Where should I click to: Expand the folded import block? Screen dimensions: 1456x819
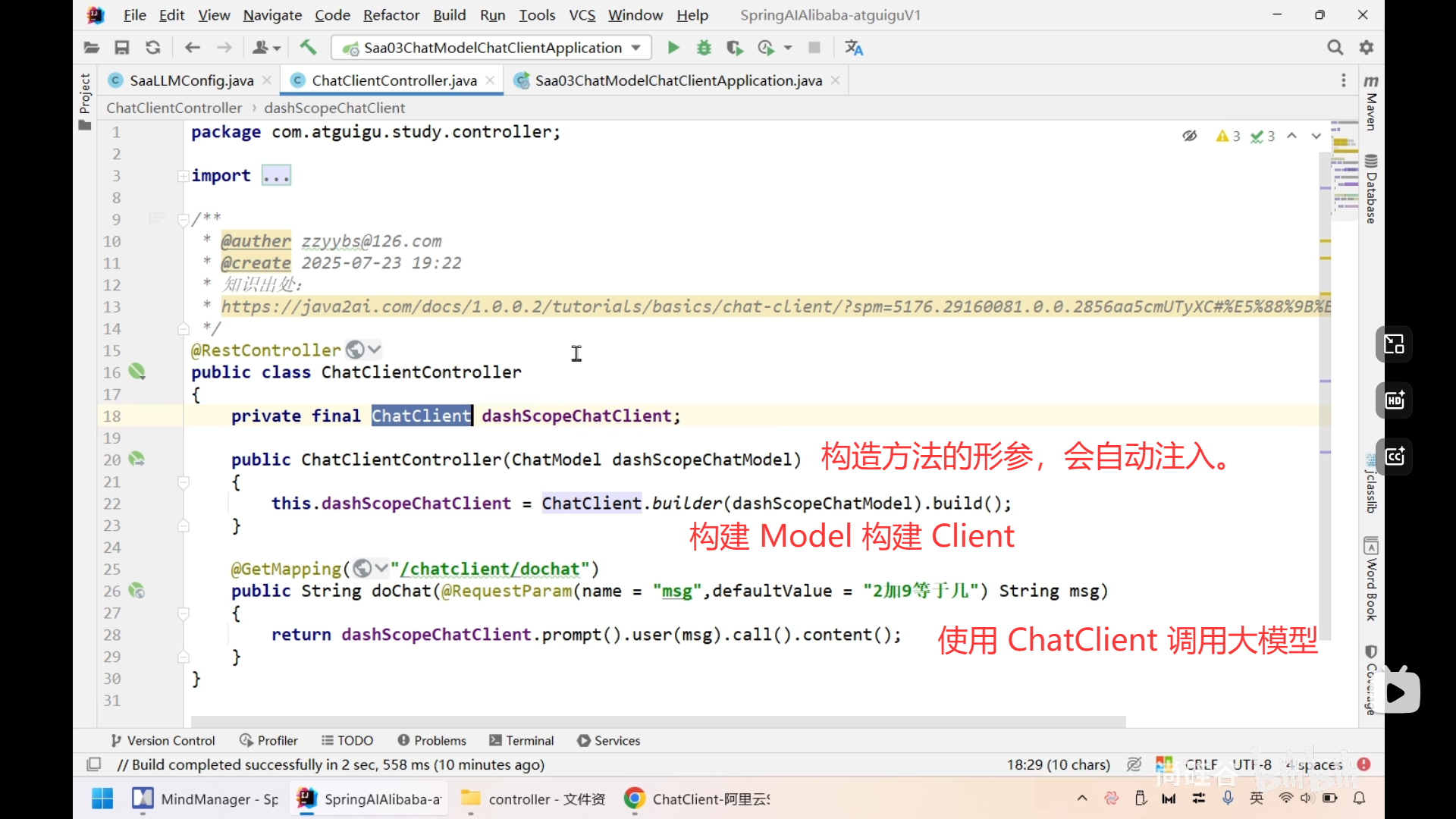pos(276,176)
